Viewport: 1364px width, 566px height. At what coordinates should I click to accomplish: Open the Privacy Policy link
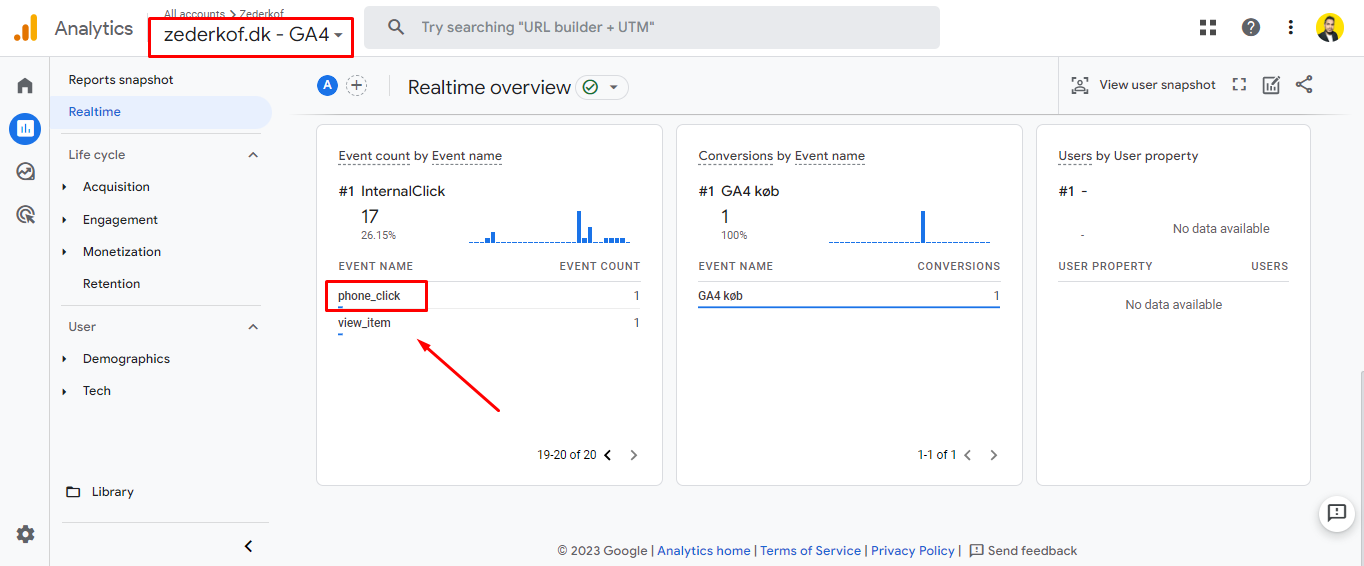pyautogui.click(x=913, y=551)
